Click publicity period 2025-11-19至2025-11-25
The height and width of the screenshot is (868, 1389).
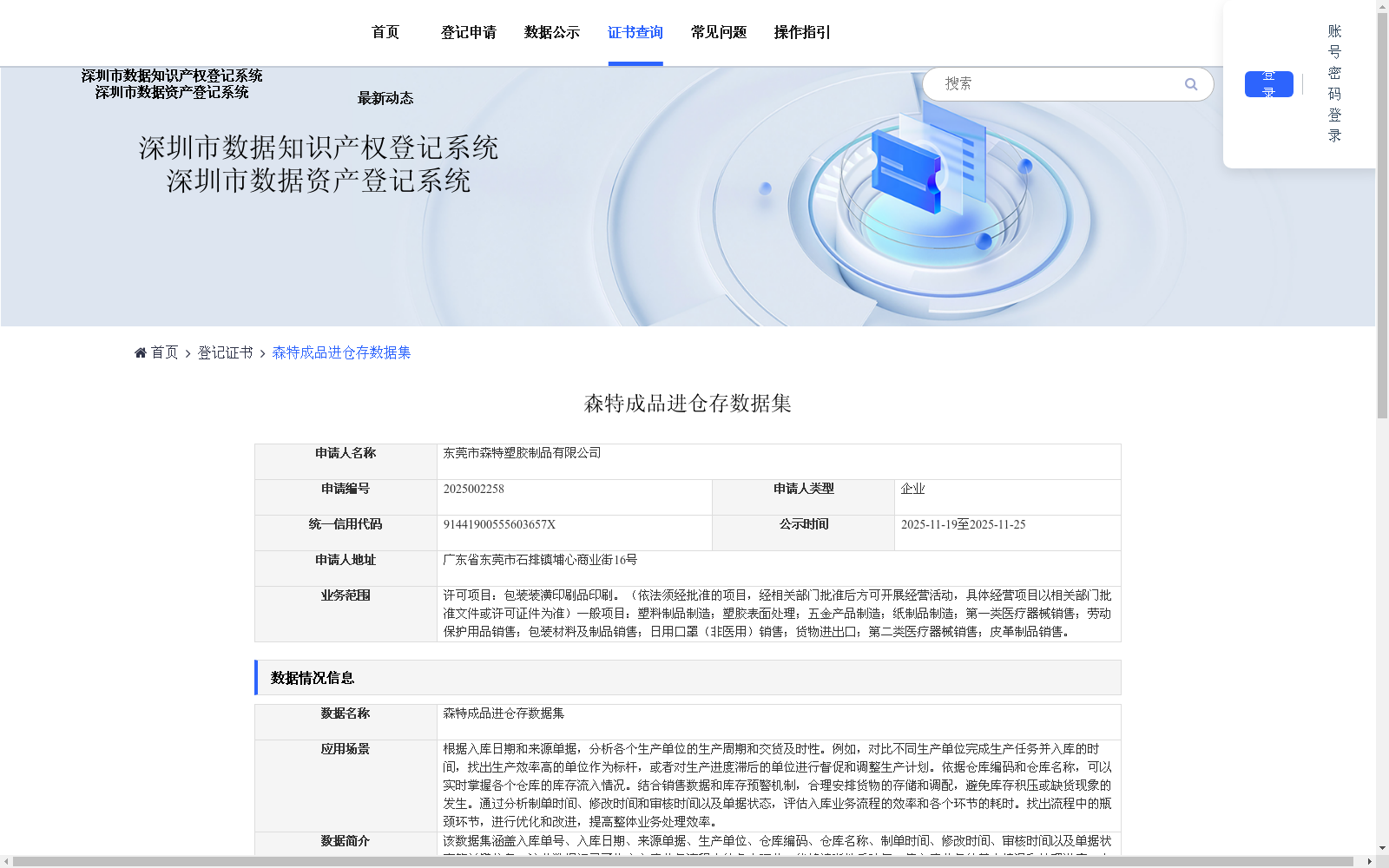click(x=963, y=524)
